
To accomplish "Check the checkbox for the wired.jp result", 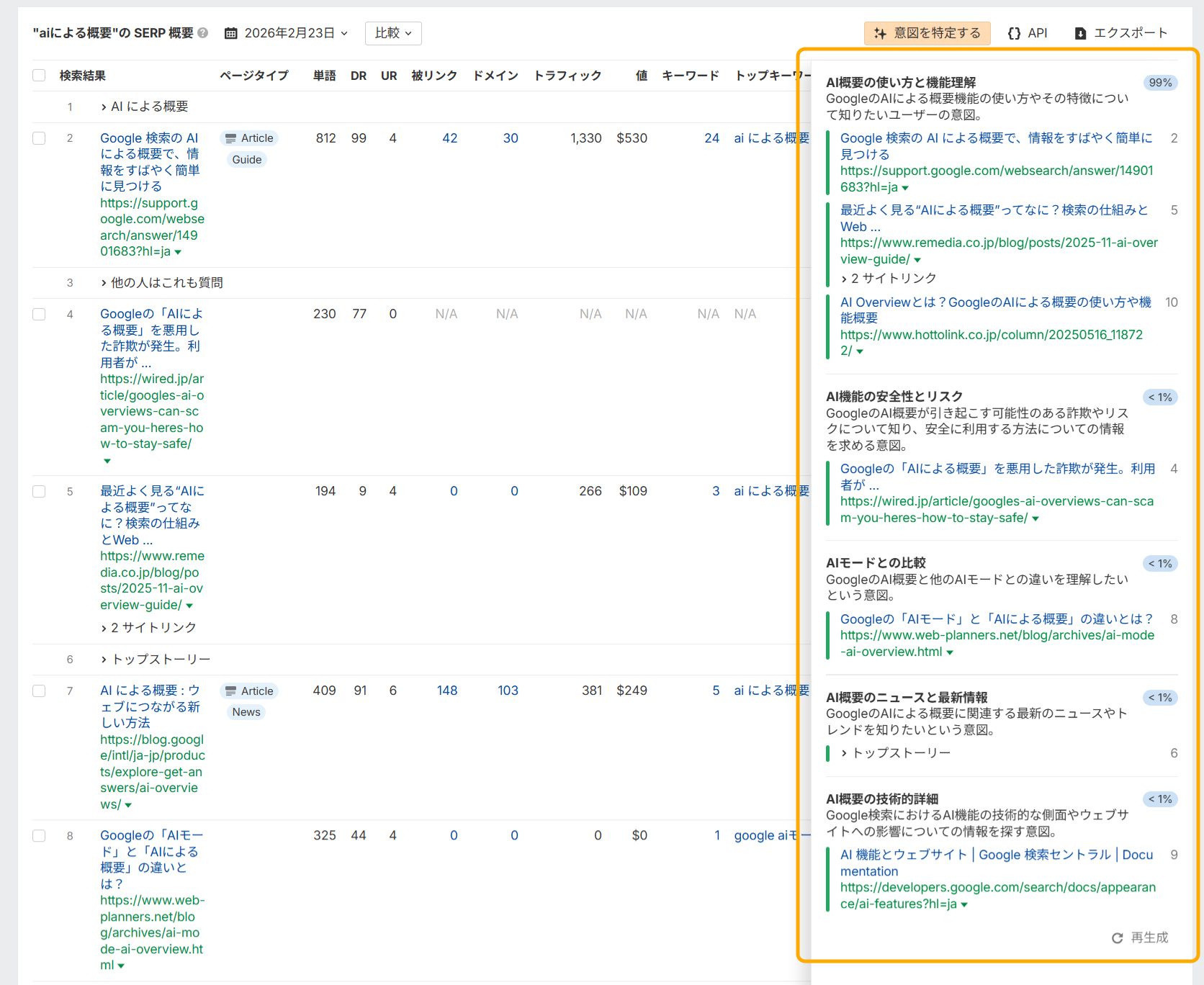I will point(39,315).
